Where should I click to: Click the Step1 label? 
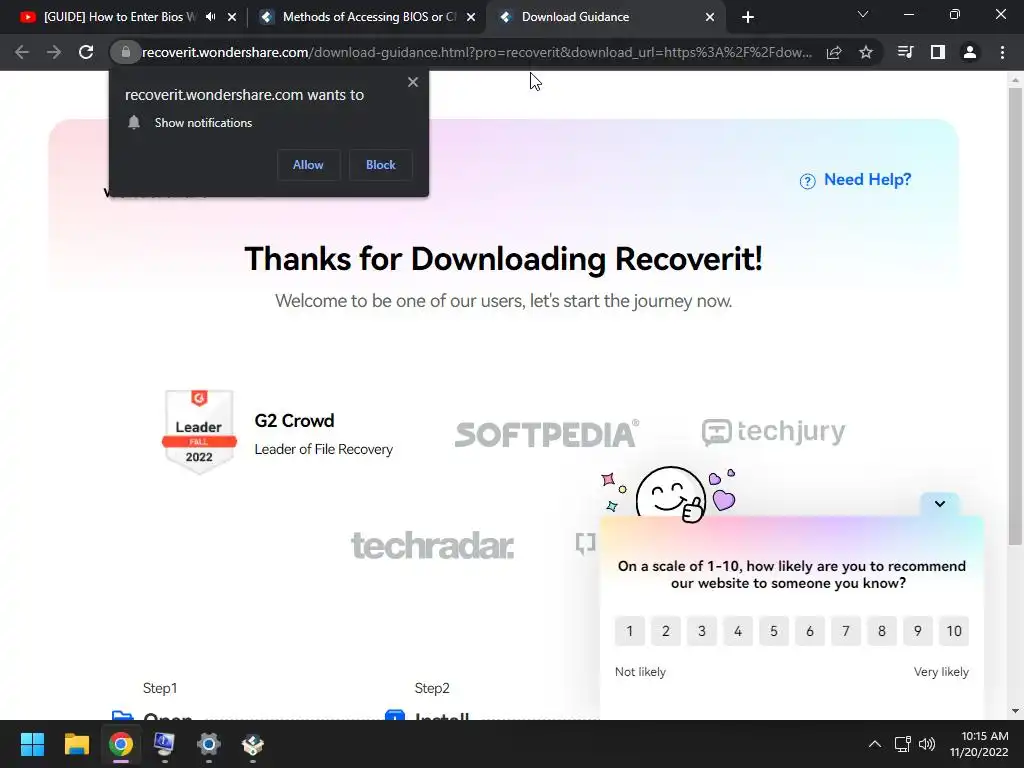[x=160, y=688]
